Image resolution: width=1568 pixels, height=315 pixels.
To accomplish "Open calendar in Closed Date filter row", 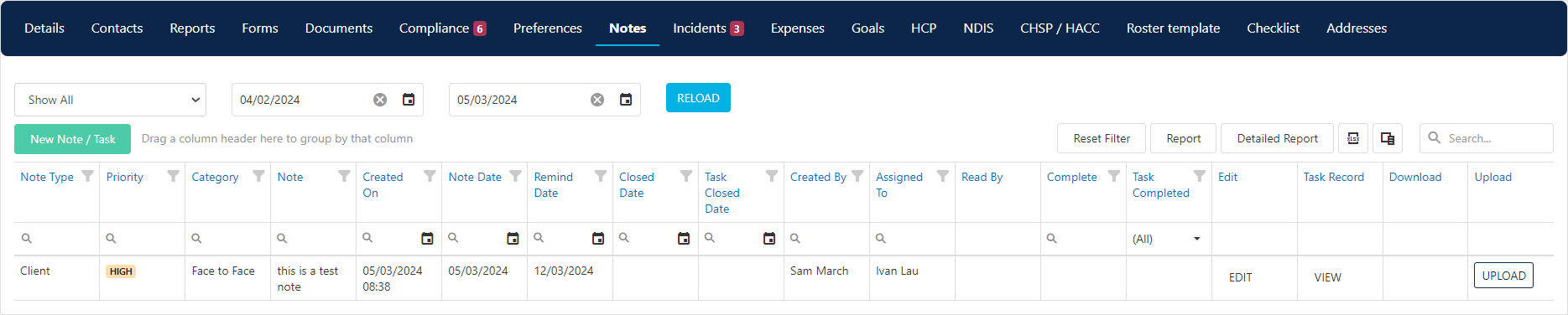I will (684, 239).
